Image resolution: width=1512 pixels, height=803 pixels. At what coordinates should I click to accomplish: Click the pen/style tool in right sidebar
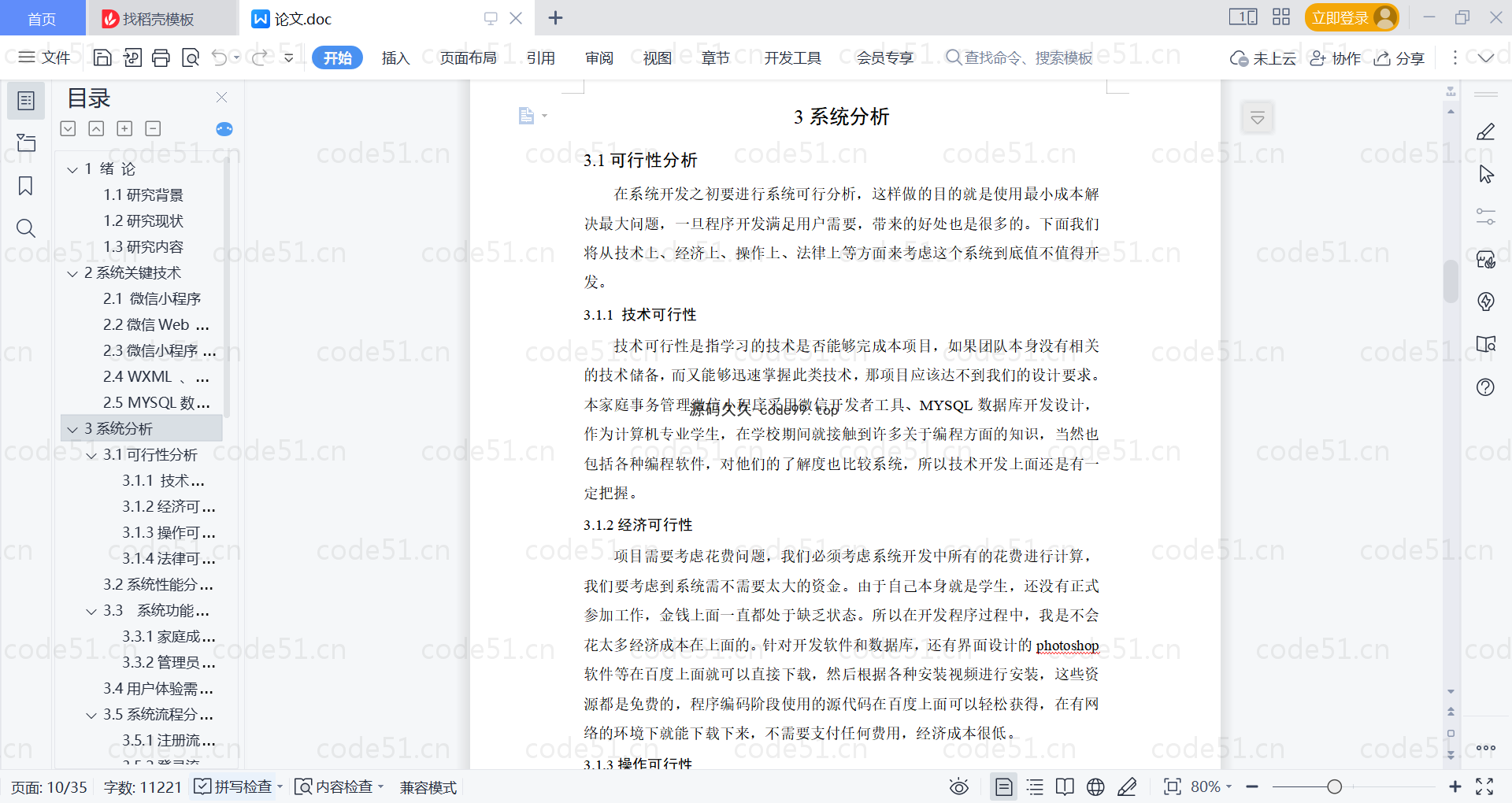[1485, 131]
